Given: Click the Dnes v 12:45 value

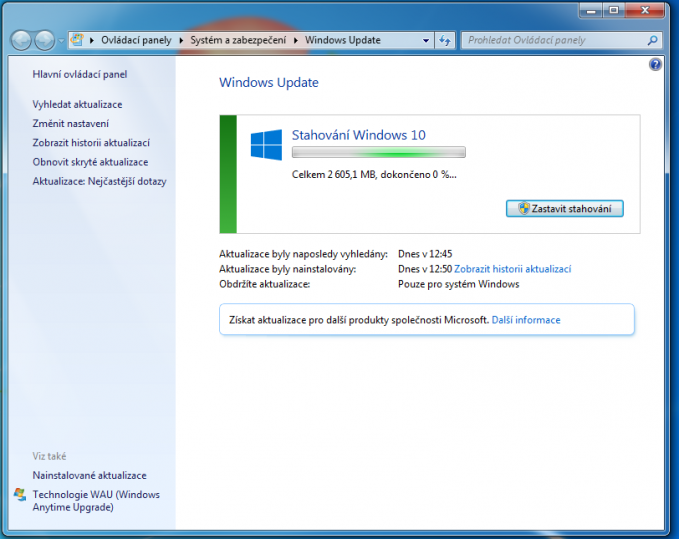Looking at the screenshot, I should pyautogui.click(x=425, y=254).
